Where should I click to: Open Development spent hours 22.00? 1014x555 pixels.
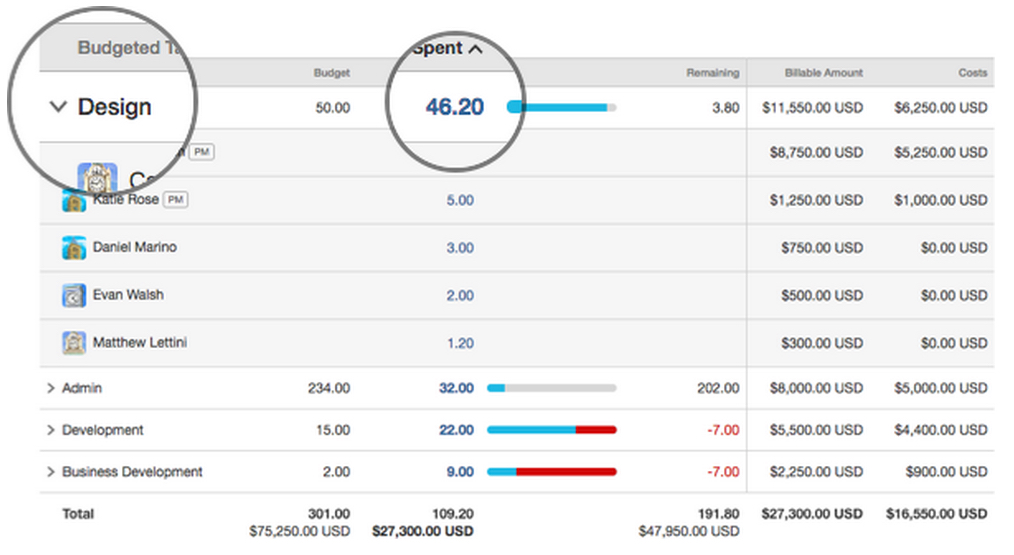[457, 430]
